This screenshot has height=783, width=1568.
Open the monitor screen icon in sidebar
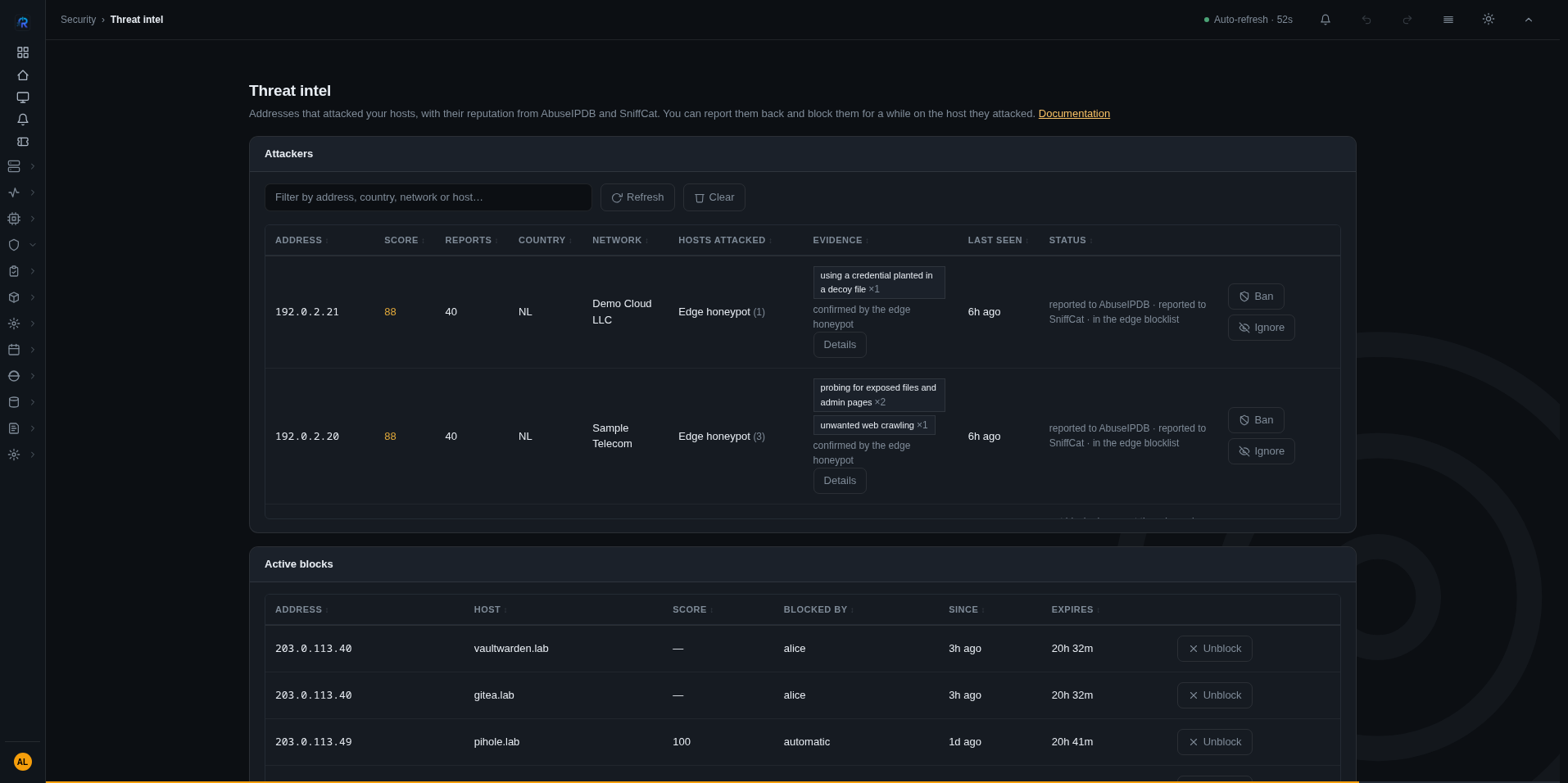pos(23,97)
